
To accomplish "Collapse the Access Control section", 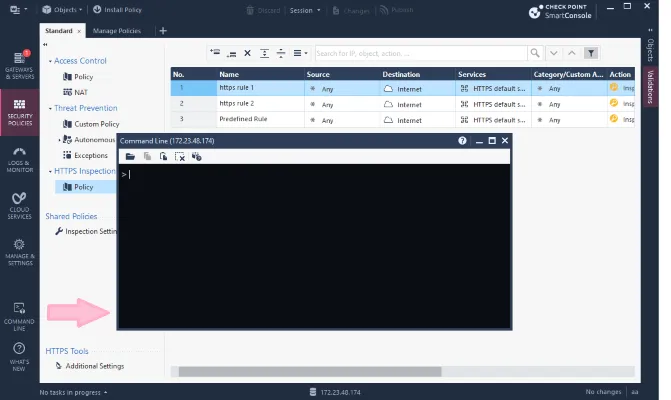I will point(50,62).
